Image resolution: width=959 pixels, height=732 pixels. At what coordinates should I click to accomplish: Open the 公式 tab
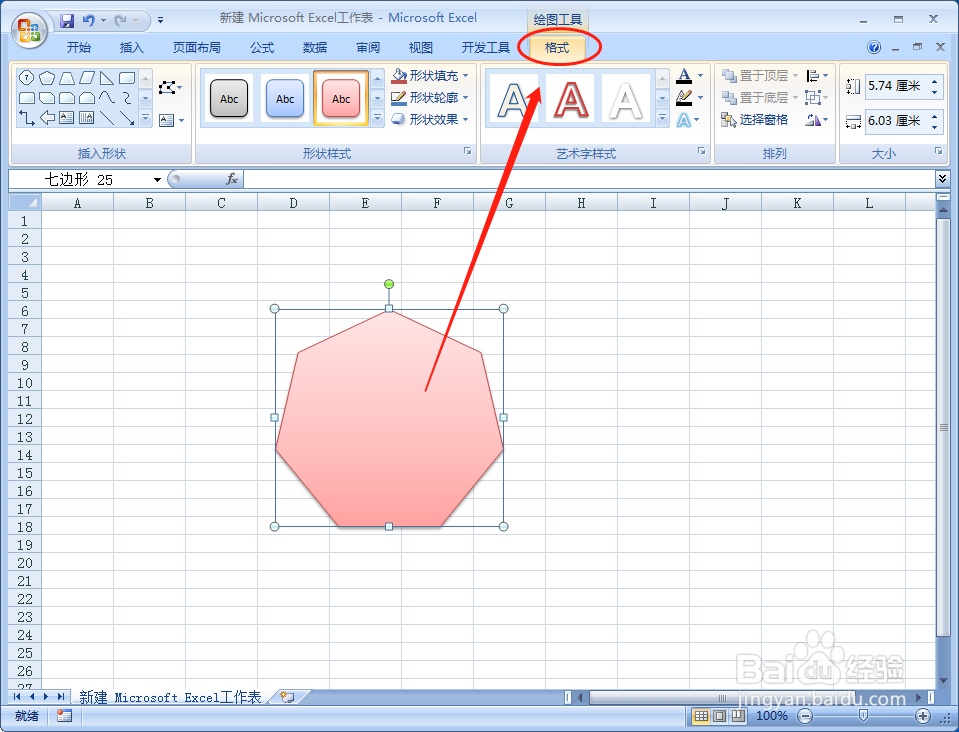(x=262, y=48)
